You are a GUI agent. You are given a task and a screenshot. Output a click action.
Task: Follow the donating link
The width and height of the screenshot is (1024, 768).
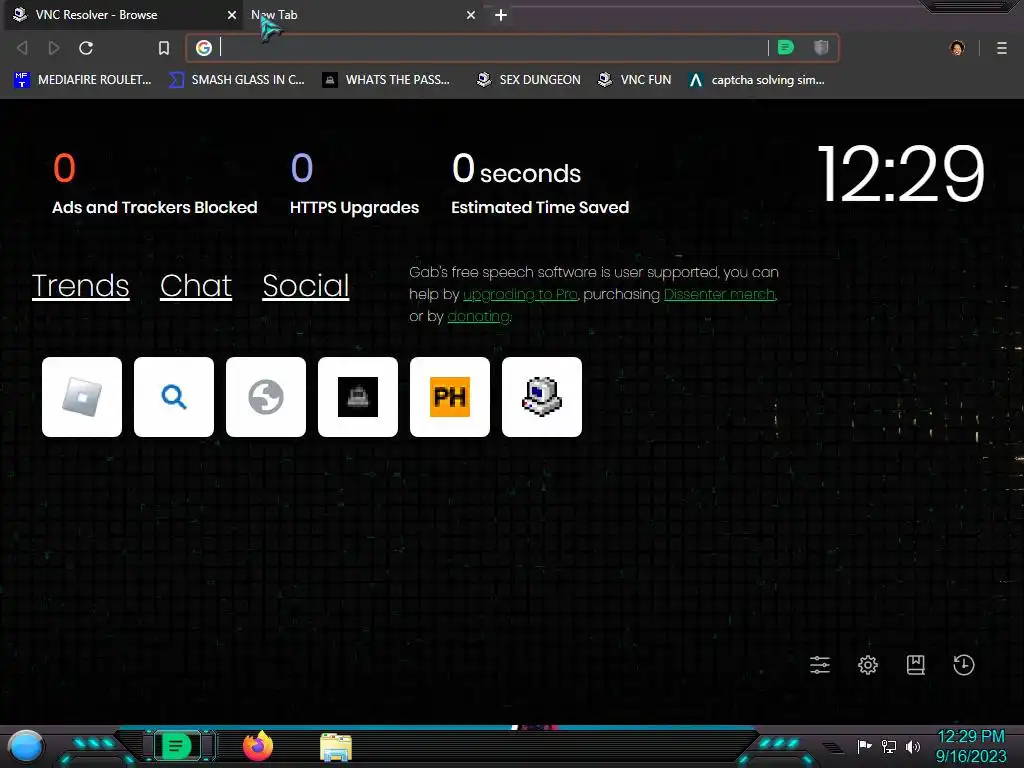pyautogui.click(x=479, y=316)
